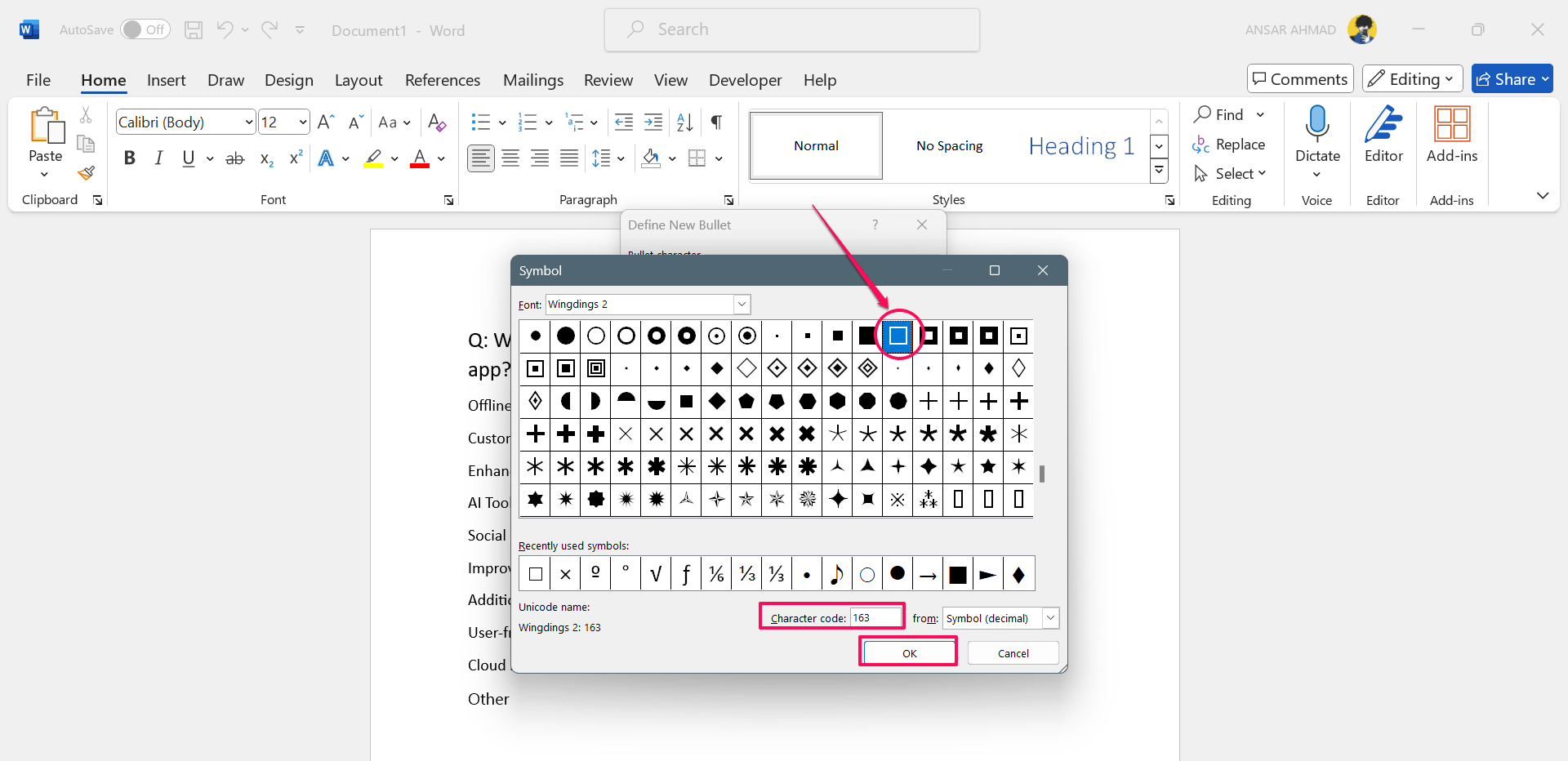Open the Symbol dialog Font dropdown Wingdings 2
1568x761 pixels.
coord(742,305)
